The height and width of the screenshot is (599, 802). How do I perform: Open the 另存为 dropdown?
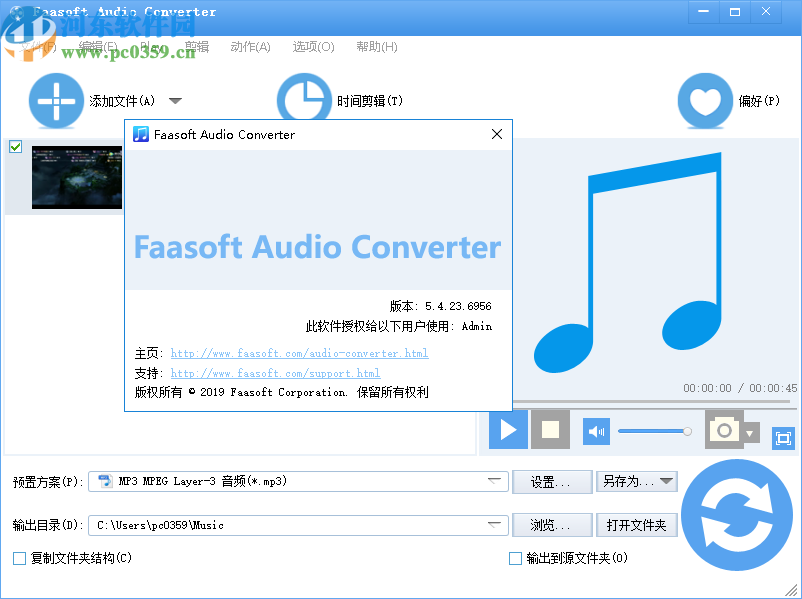(637, 481)
